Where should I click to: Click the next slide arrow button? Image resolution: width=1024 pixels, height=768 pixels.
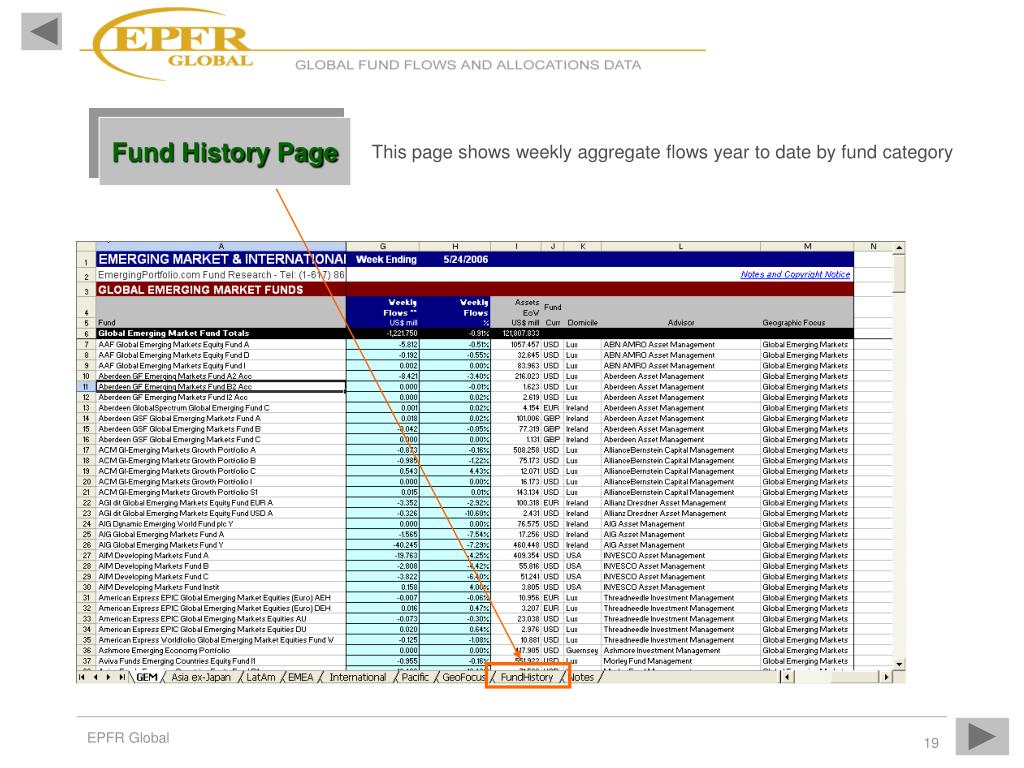(x=982, y=736)
